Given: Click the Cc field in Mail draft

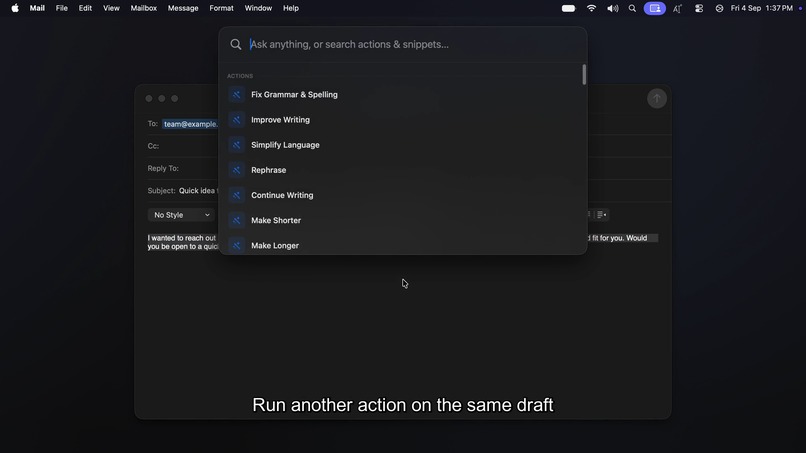Looking at the screenshot, I should 182,146.
